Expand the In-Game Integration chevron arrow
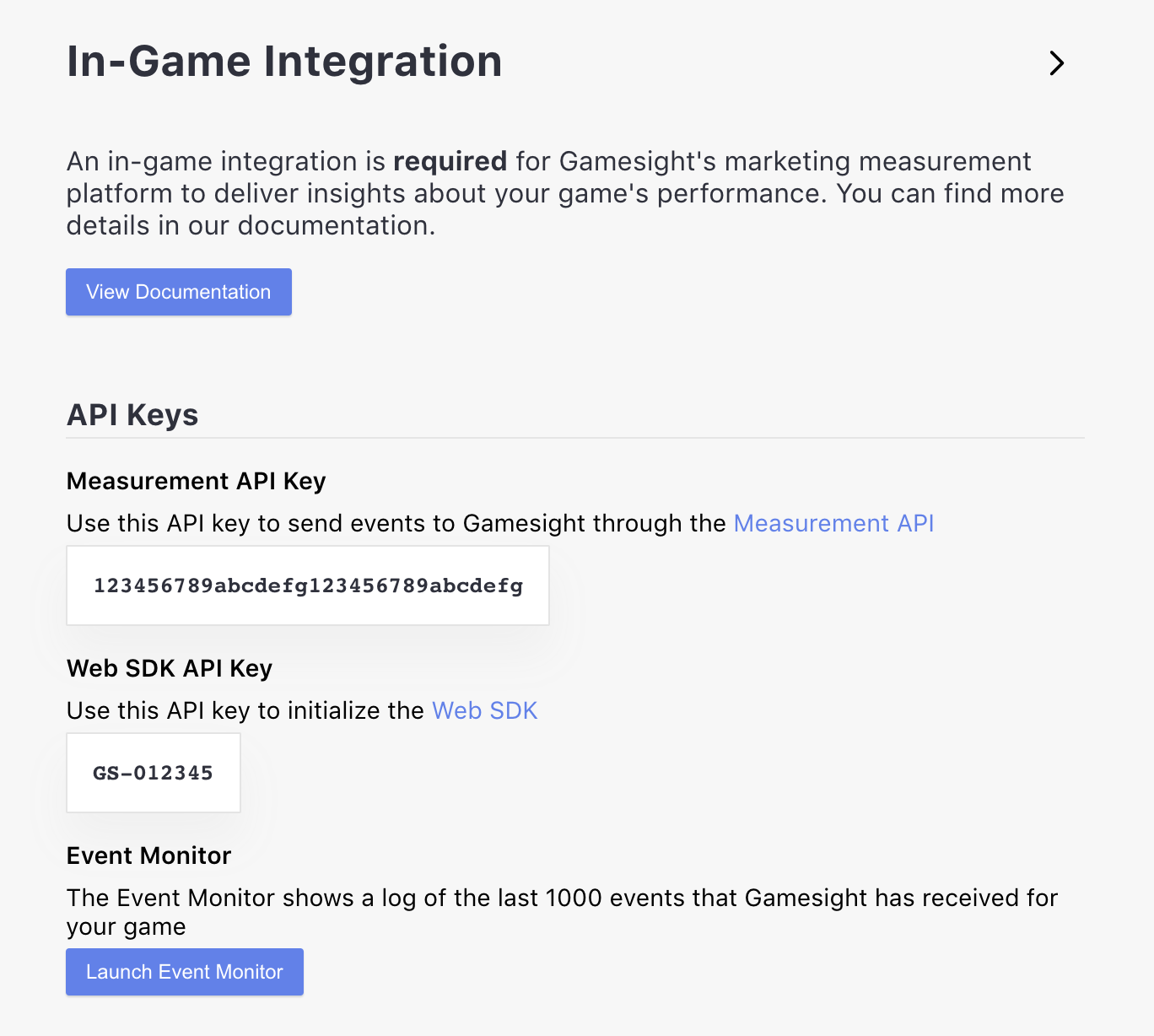1154x1036 pixels. click(1056, 63)
